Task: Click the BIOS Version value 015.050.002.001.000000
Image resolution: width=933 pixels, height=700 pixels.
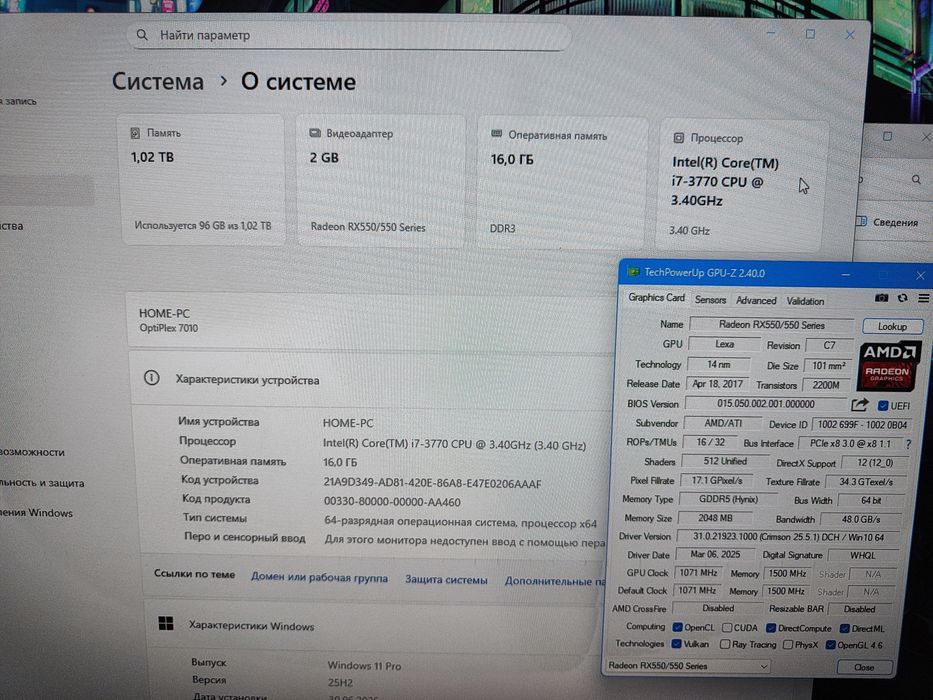Action: pos(765,404)
